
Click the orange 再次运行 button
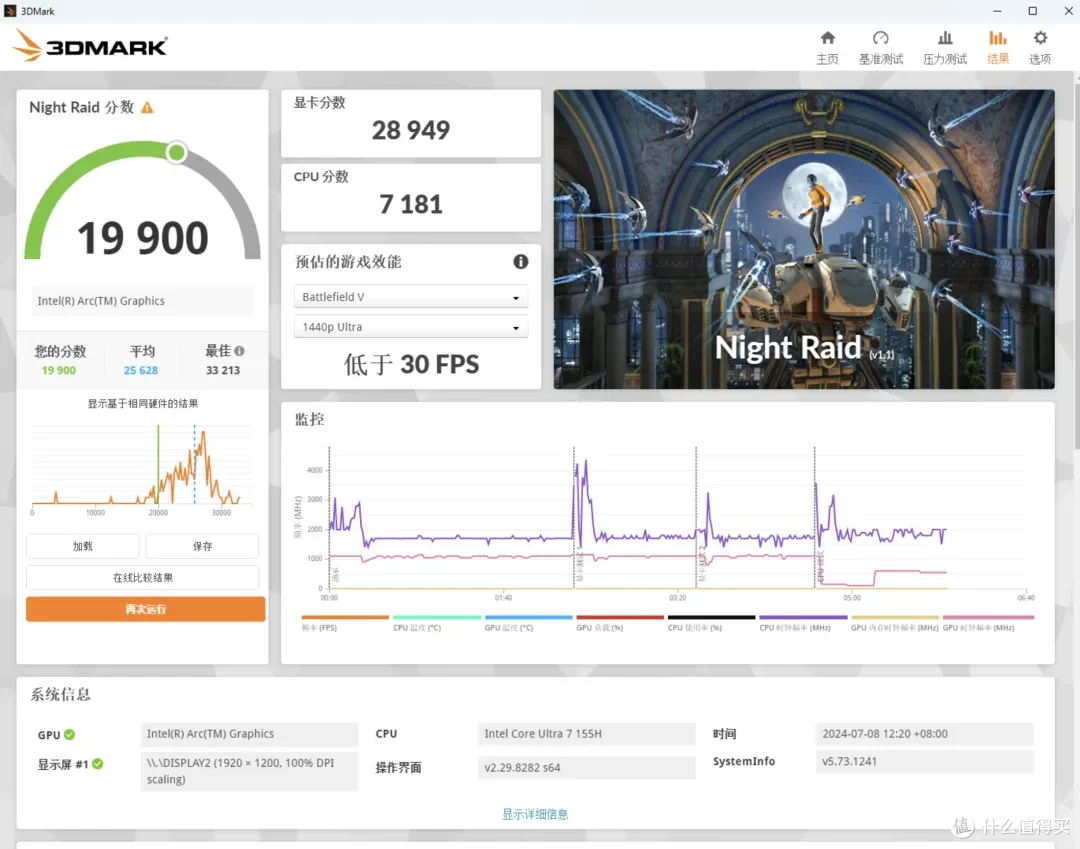click(x=145, y=609)
